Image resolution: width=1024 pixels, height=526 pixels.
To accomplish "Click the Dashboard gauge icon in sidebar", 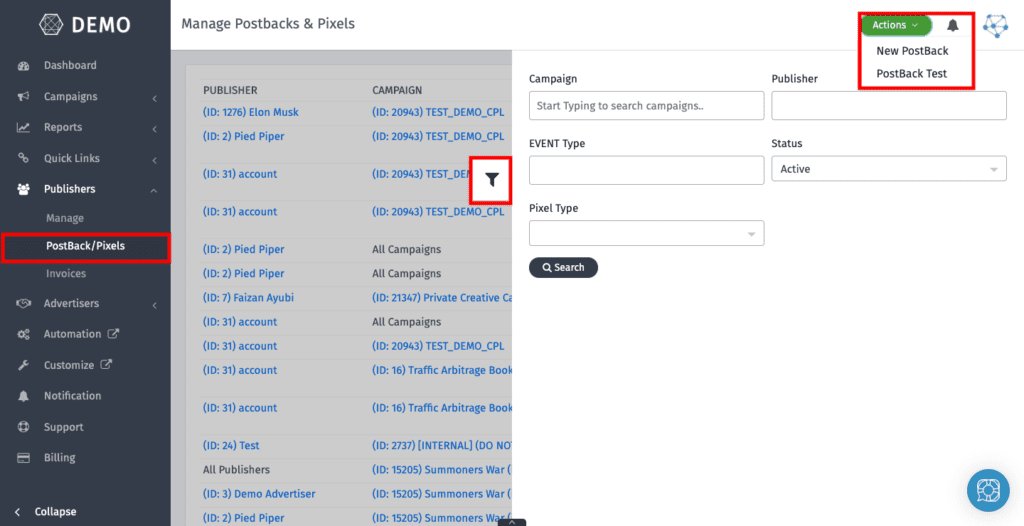I will click(x=23, y=66).
